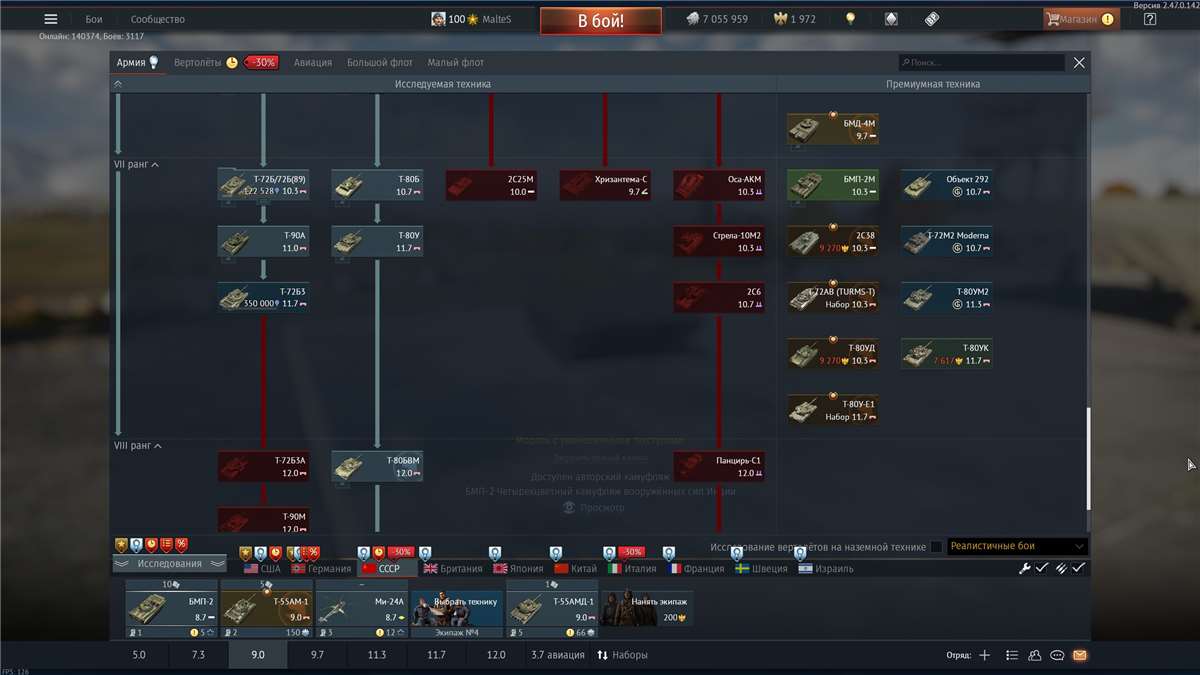Toggle the auto-repair checkbox next to wrench
This screenshot has width=1200, height=675.
click(x=1041, y=568)
